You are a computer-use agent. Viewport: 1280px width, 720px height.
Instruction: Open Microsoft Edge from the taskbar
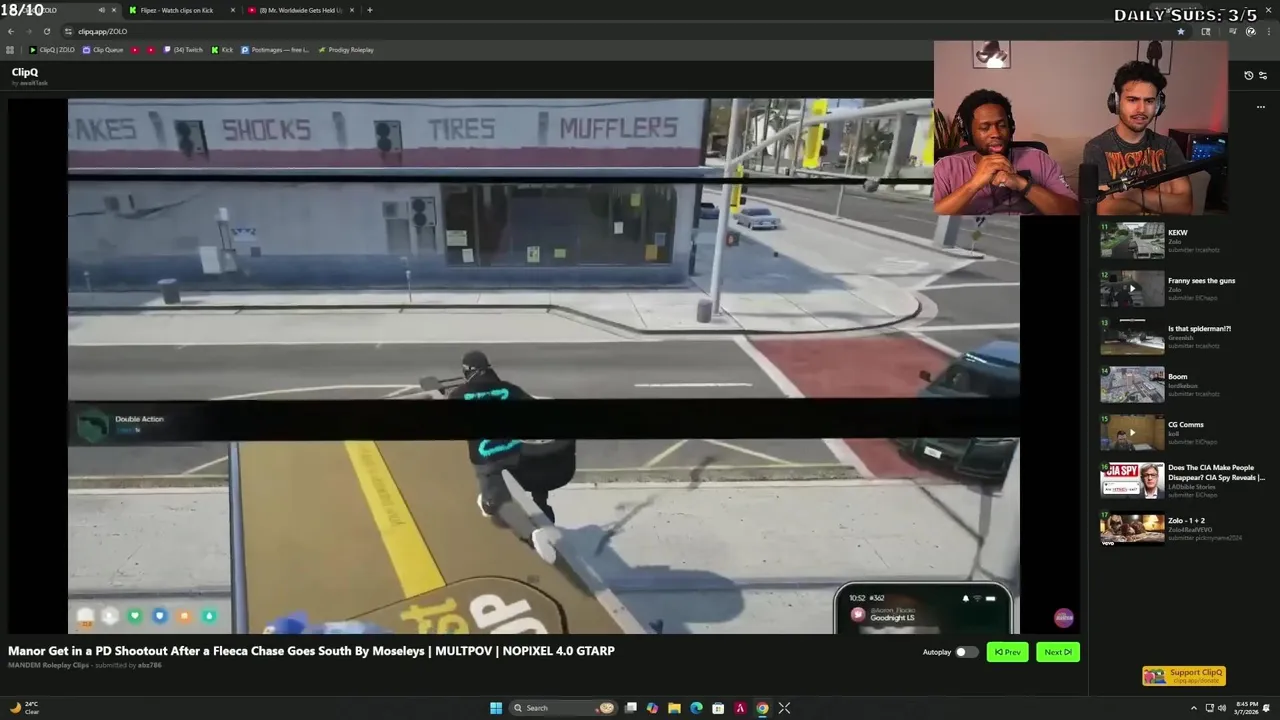coord(696,708)
